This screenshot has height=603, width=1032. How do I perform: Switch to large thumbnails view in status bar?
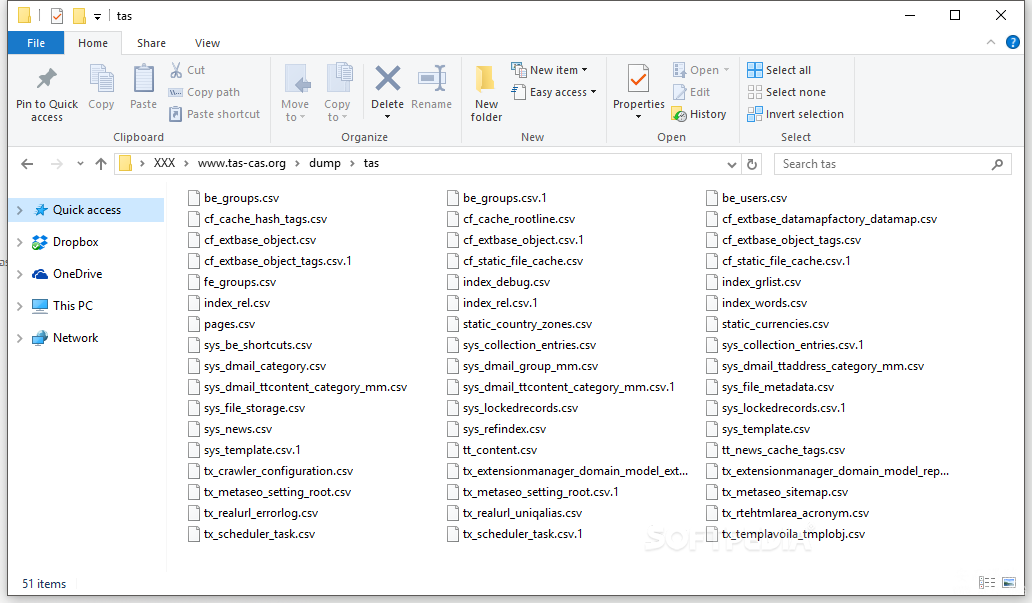click(x=1009, y=583)
